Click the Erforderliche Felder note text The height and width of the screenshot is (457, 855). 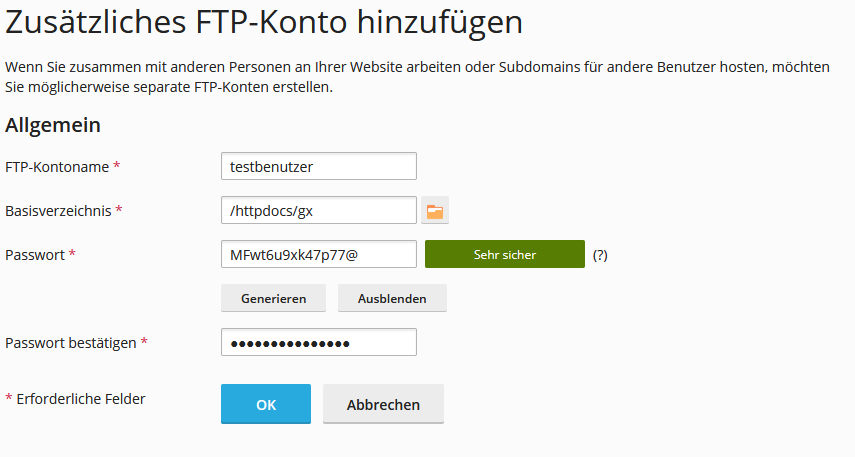[x=81, y=399]
